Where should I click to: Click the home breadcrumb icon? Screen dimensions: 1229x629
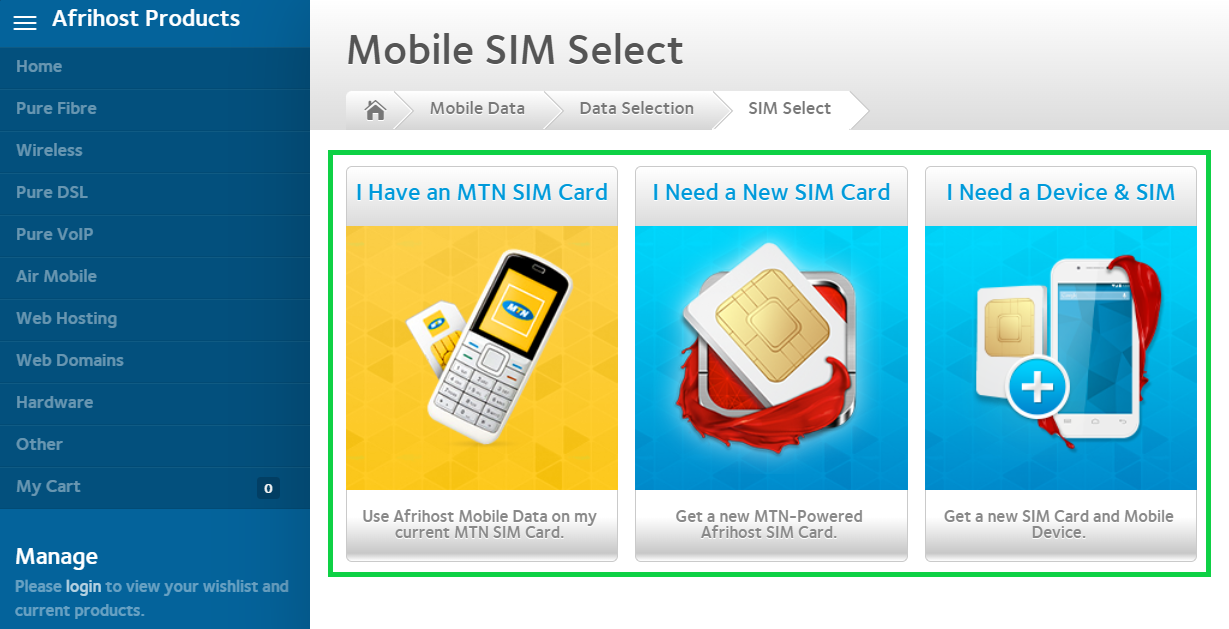375,110
